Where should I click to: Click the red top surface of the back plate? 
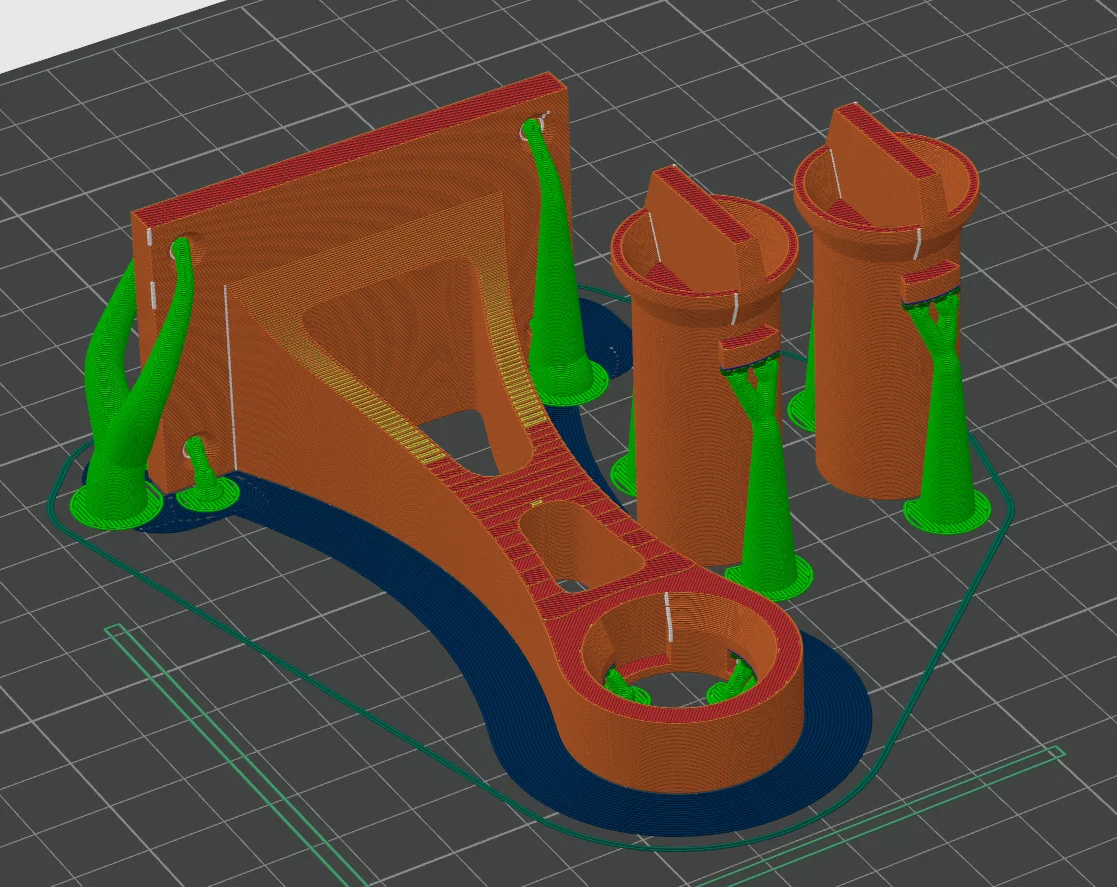click(x=349, y=146)
